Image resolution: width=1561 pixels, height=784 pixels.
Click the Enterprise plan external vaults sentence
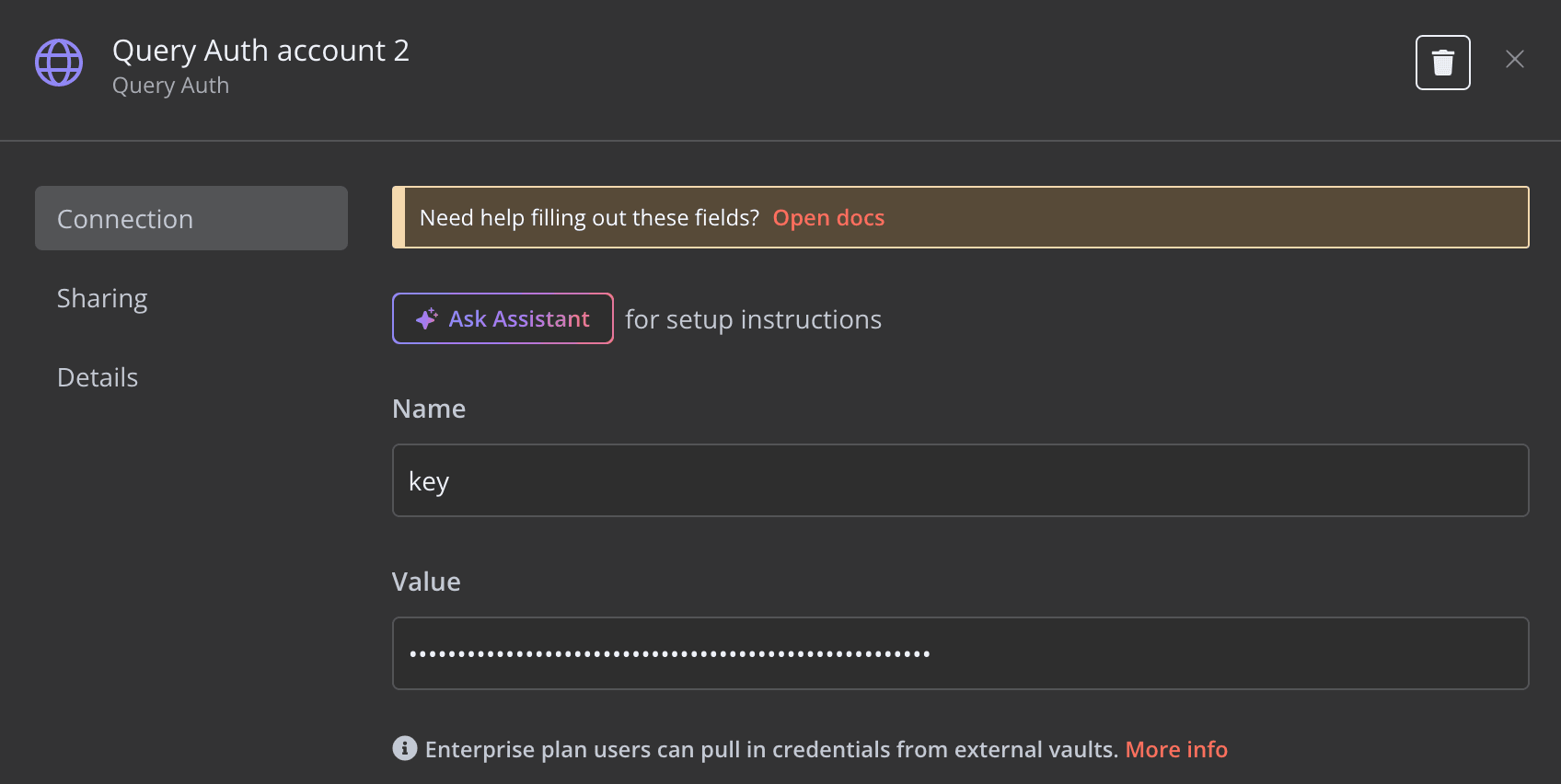[x=771, y=750]
